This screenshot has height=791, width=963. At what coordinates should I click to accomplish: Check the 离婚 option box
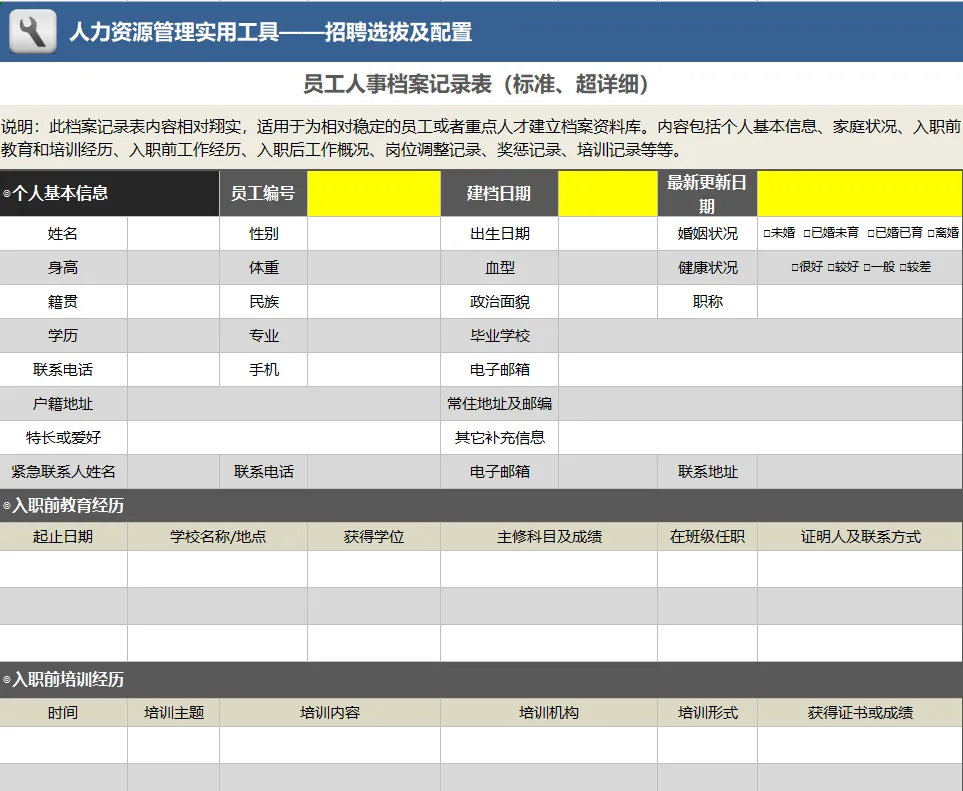coord(931,233)
